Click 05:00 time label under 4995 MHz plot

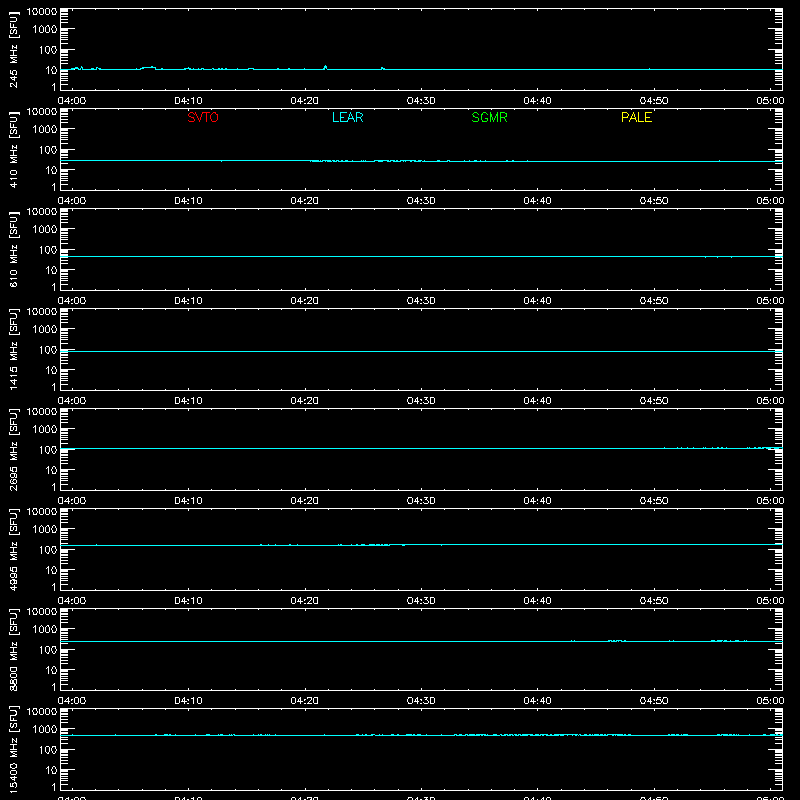point(770,601)
